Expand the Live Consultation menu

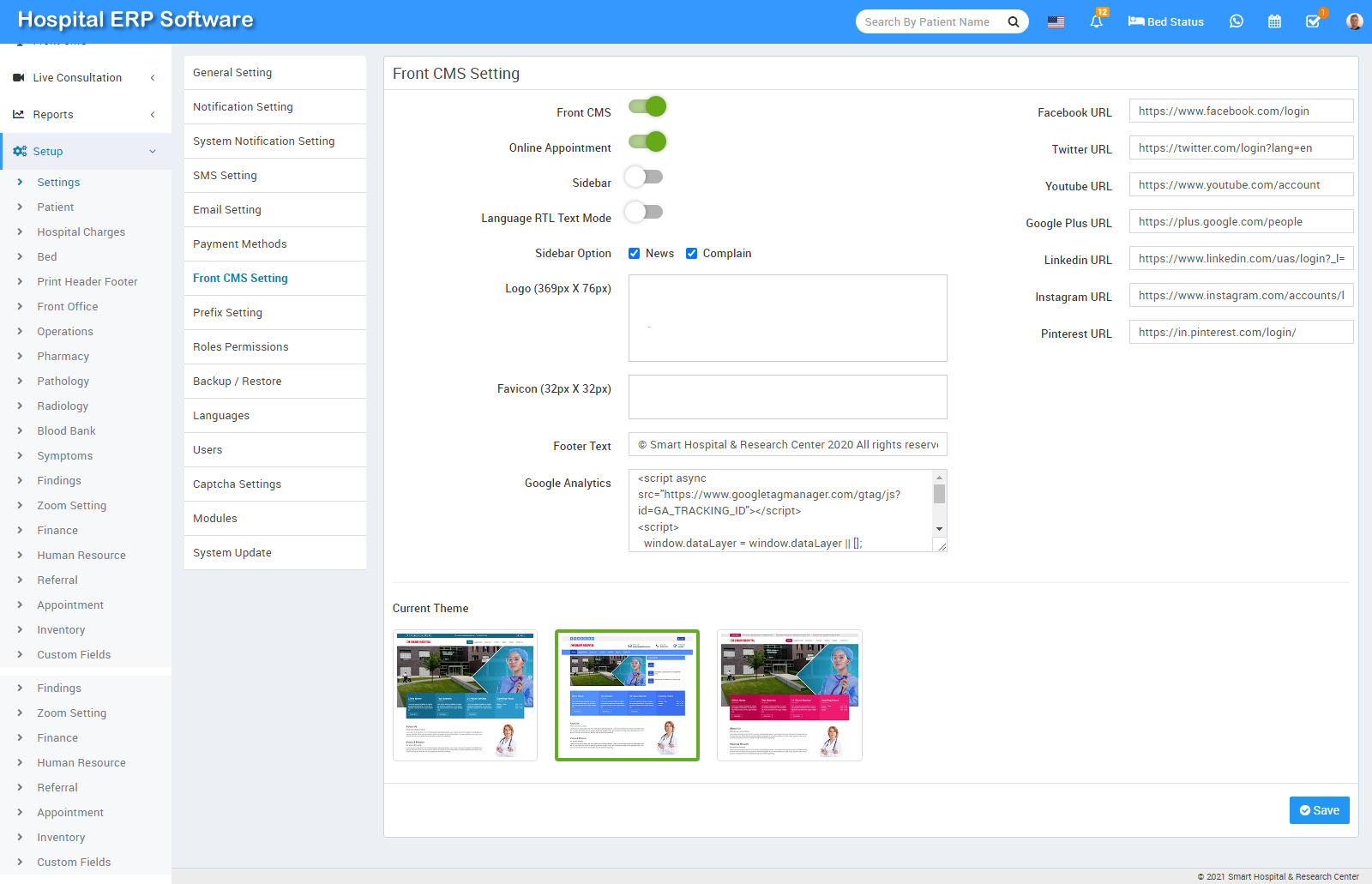click(77, 77)
